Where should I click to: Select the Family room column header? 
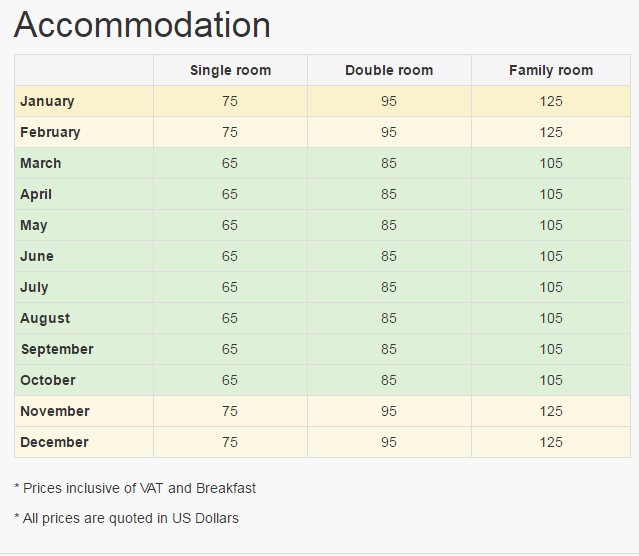tap(550, 70)
